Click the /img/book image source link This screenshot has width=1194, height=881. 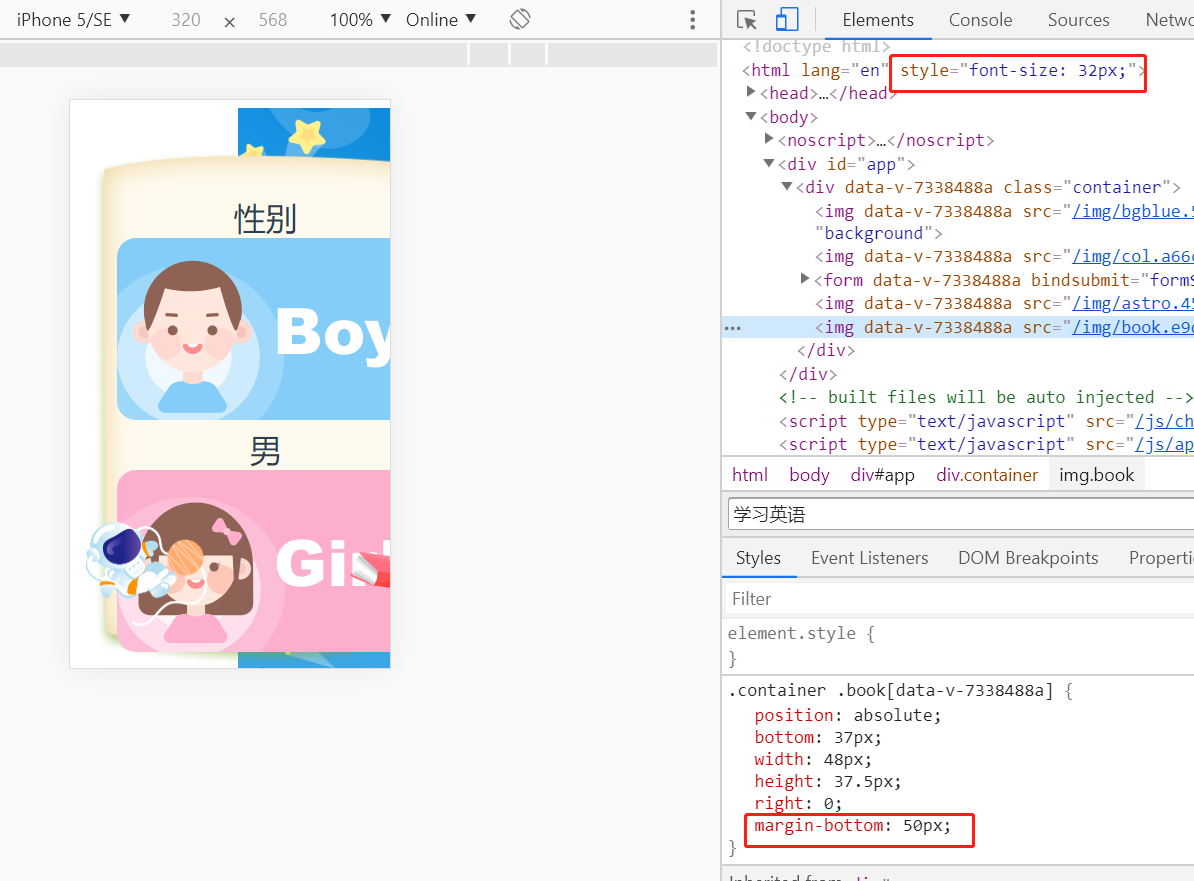tap(1132, 327)
